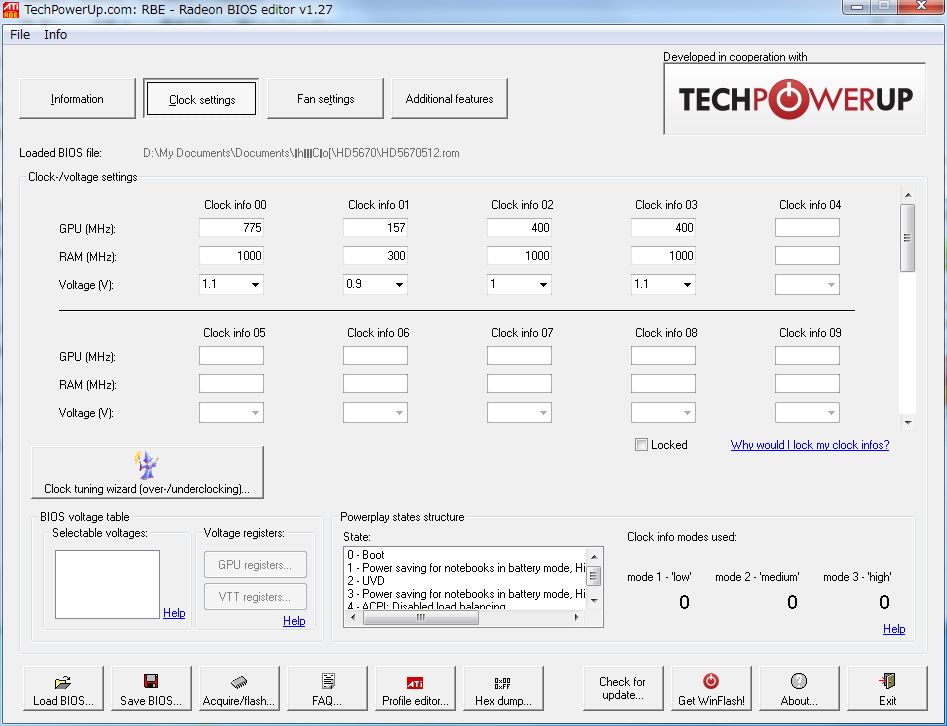The height and width of the screenshot is (726, 947).
Task: Click the GPU MHz field of Clock info 02
Action: (519, 228)
